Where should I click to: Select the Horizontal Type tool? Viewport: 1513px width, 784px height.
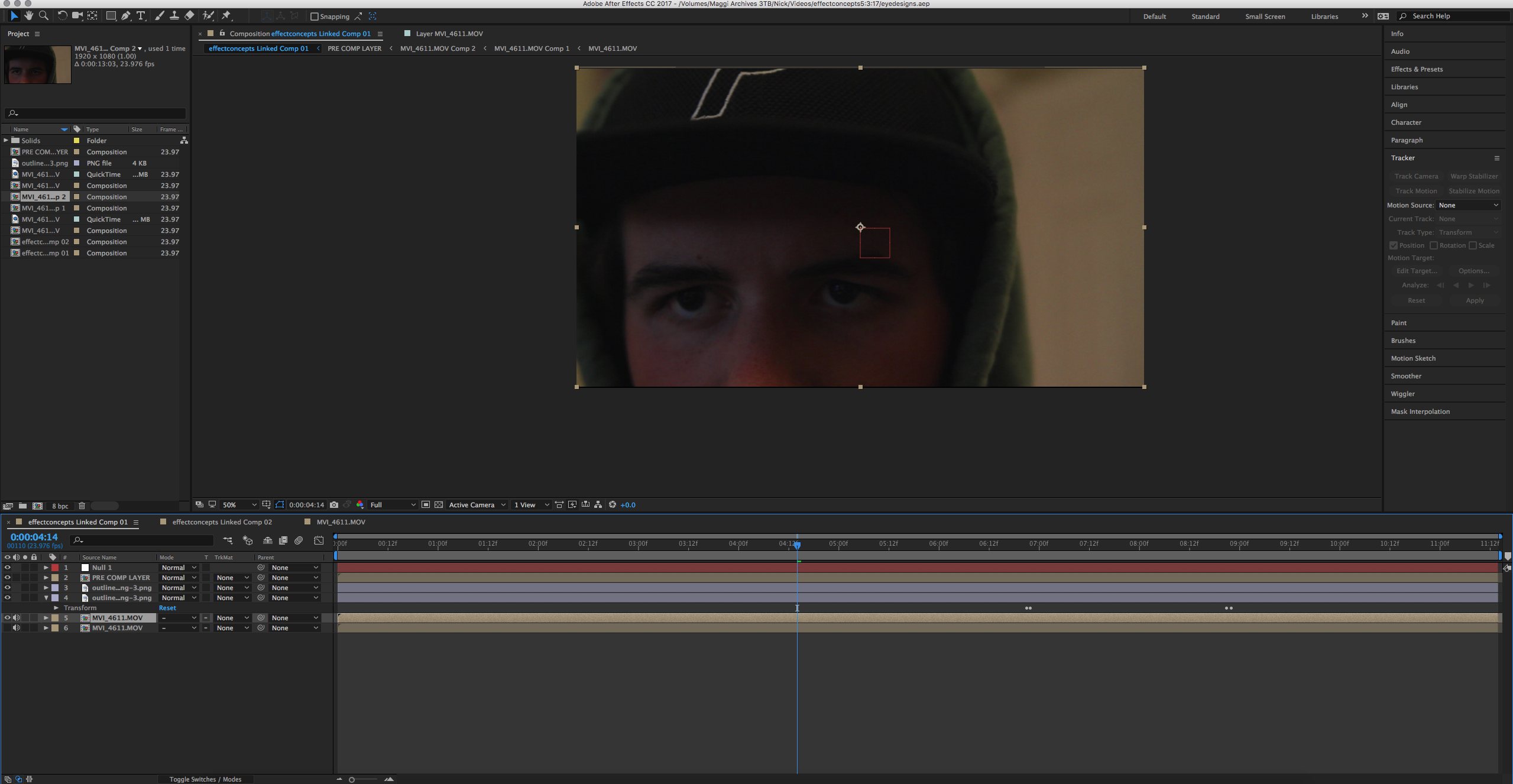[141, 16]
